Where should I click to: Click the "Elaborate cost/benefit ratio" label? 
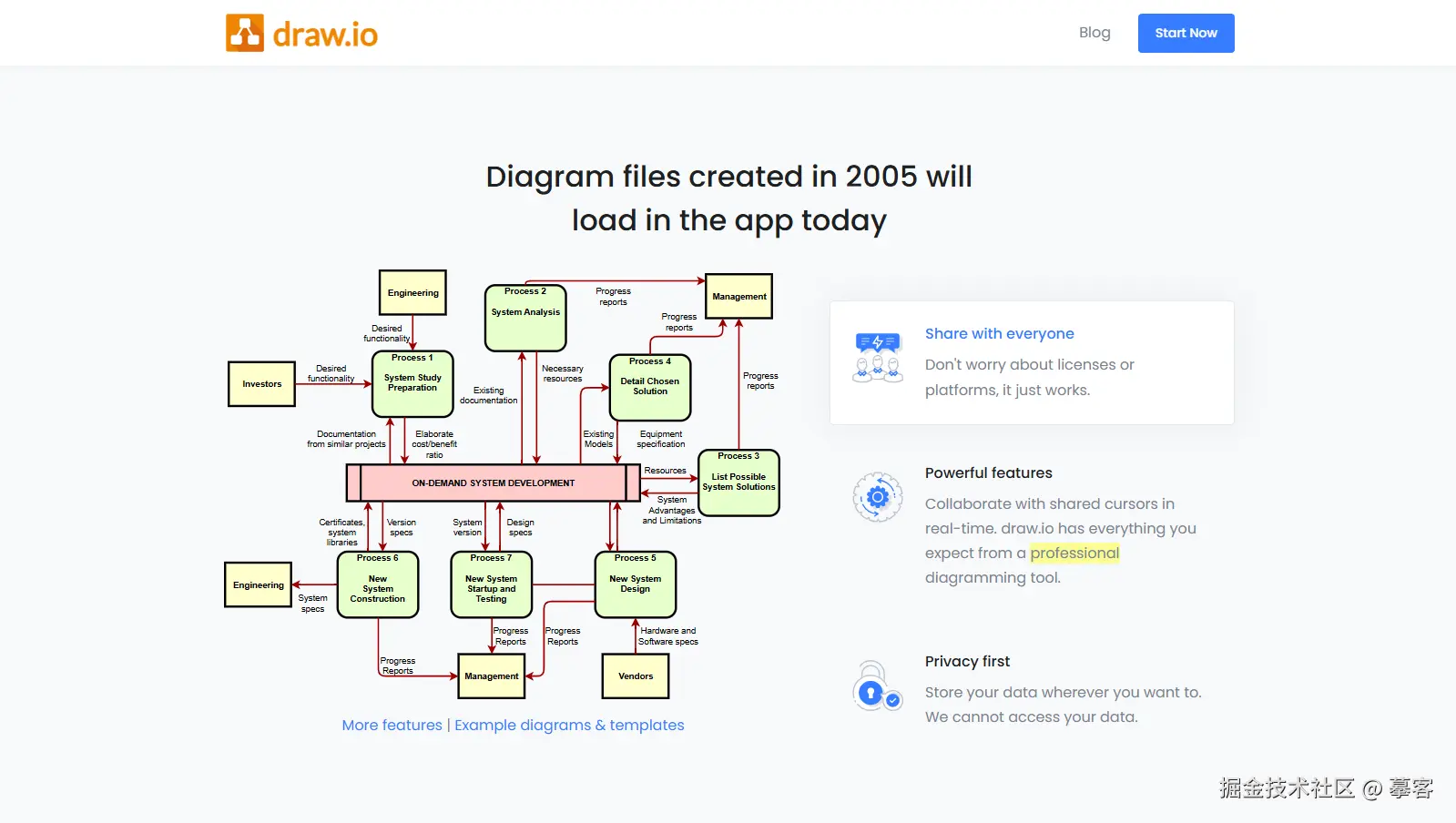tap(434, 444)
